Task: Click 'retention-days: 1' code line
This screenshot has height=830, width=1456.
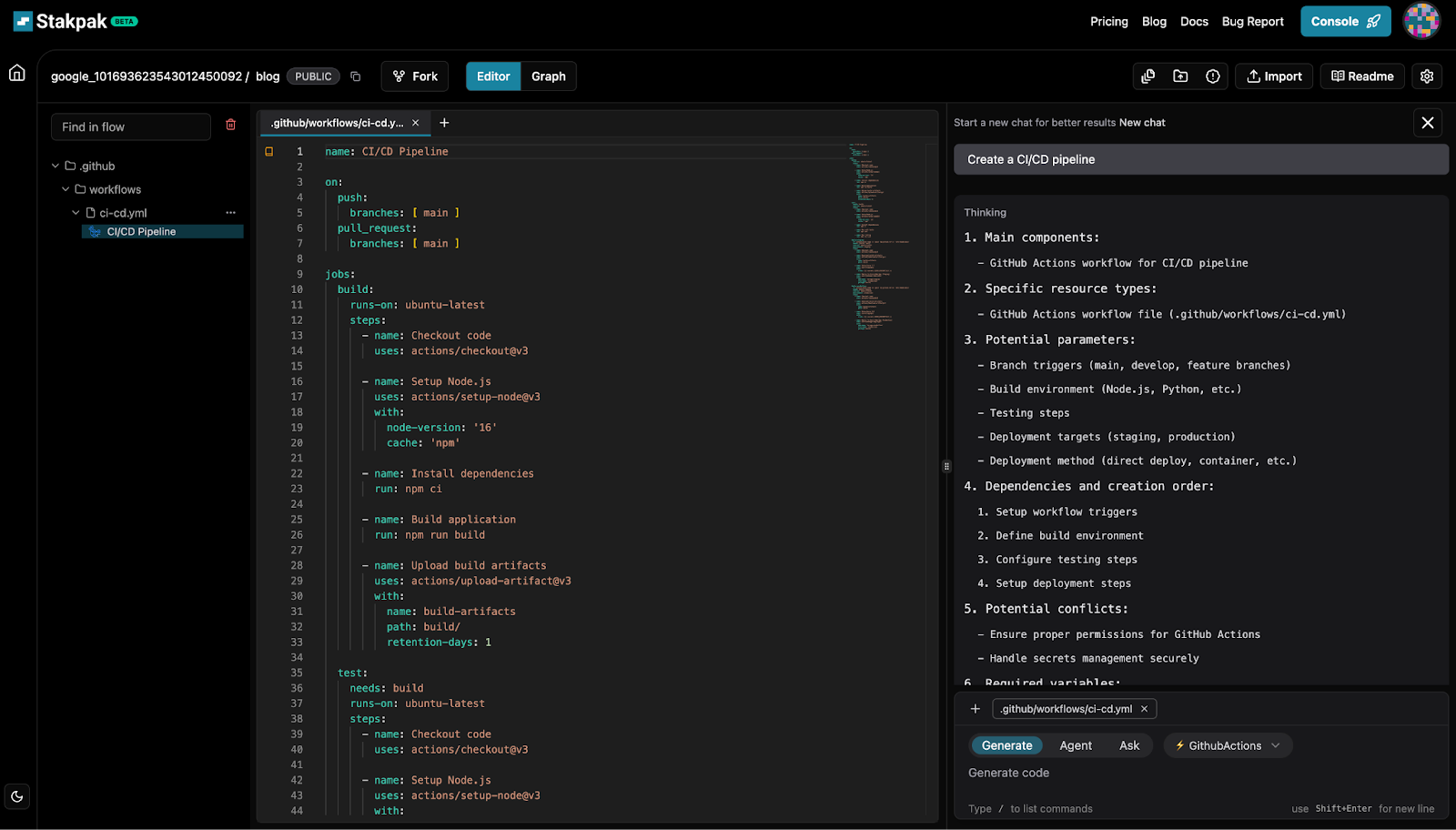Action: coord(439,643)
